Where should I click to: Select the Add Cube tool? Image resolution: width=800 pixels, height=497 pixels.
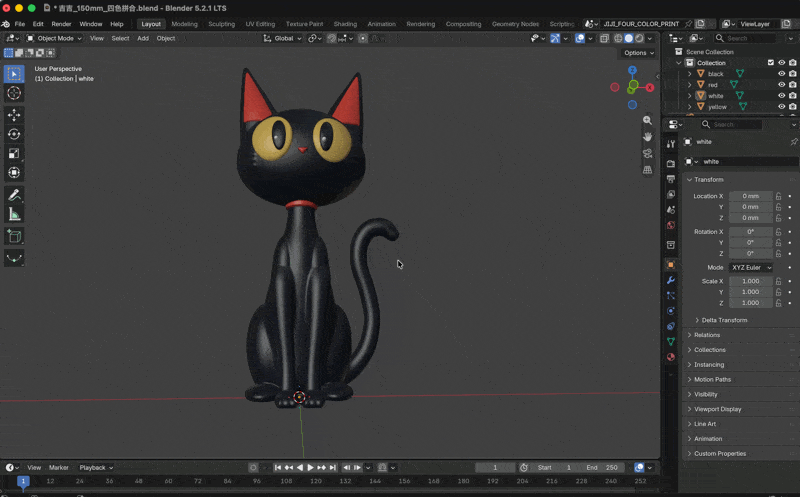click(x=14, y=236)
